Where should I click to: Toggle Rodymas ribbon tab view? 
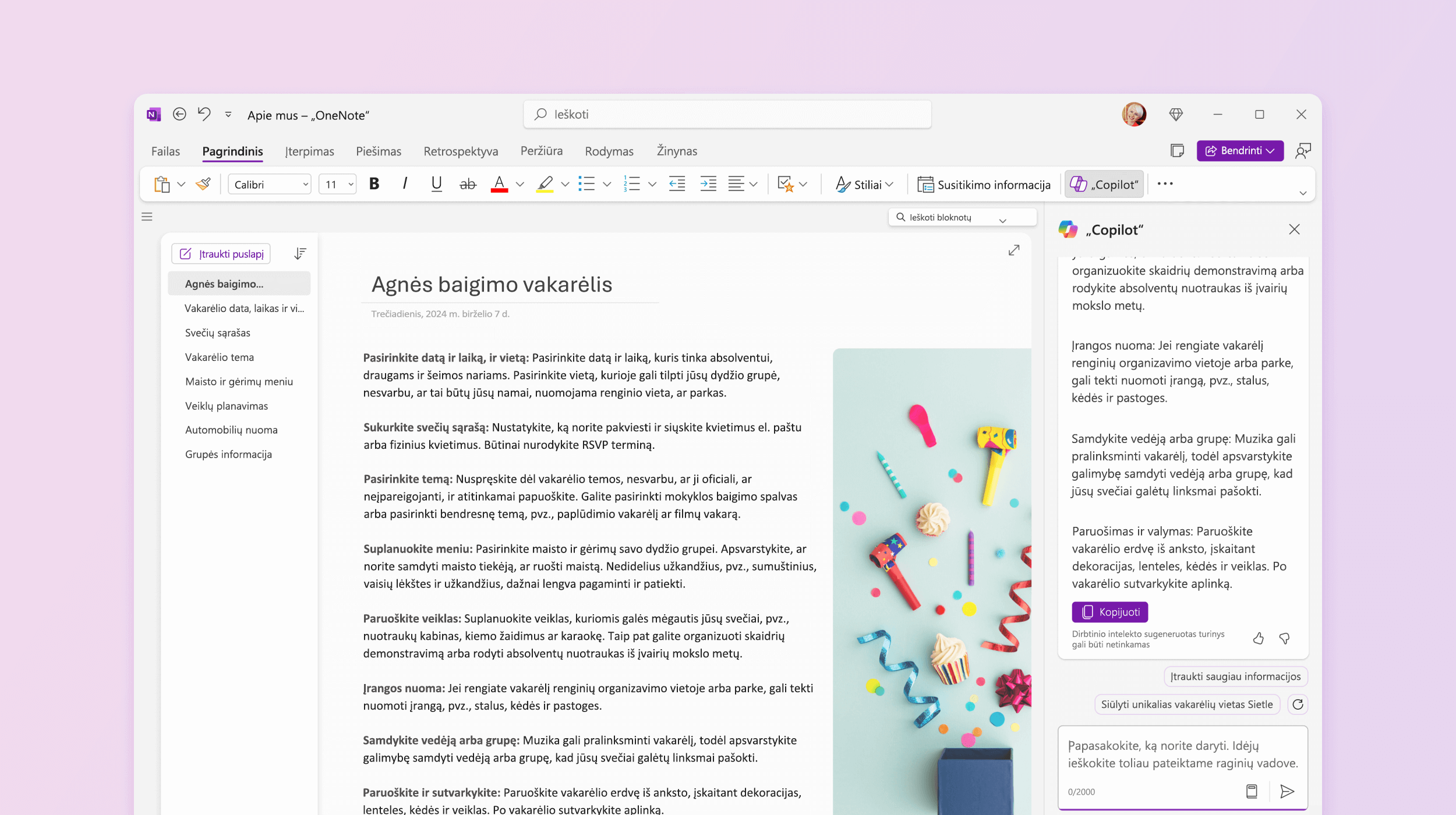608,151
